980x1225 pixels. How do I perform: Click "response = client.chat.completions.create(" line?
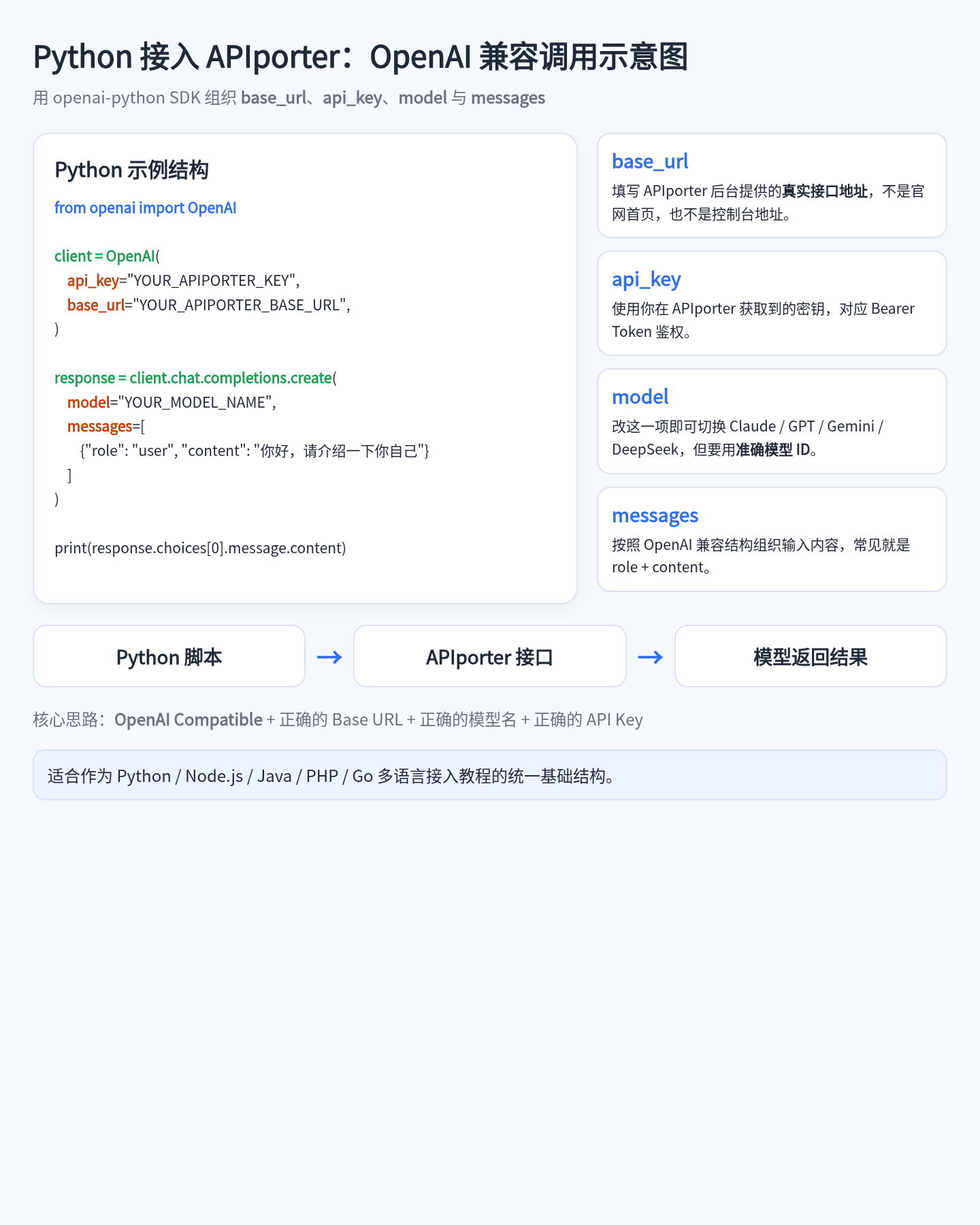click(196, 378)
